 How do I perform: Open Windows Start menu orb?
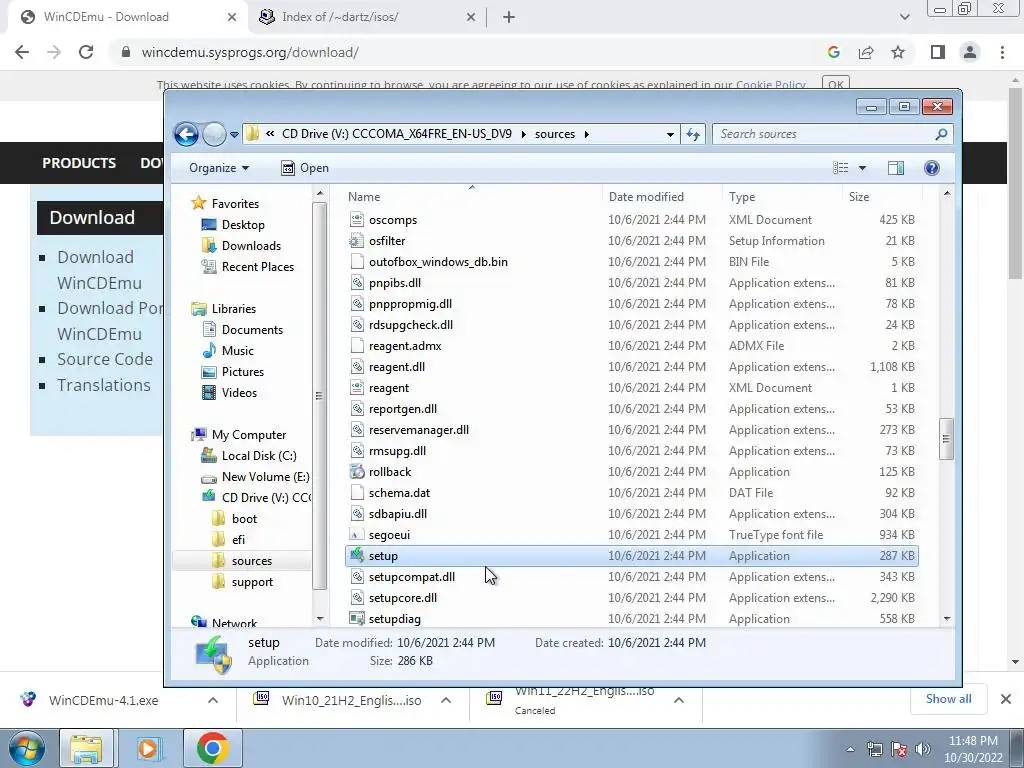click(26, 748)
